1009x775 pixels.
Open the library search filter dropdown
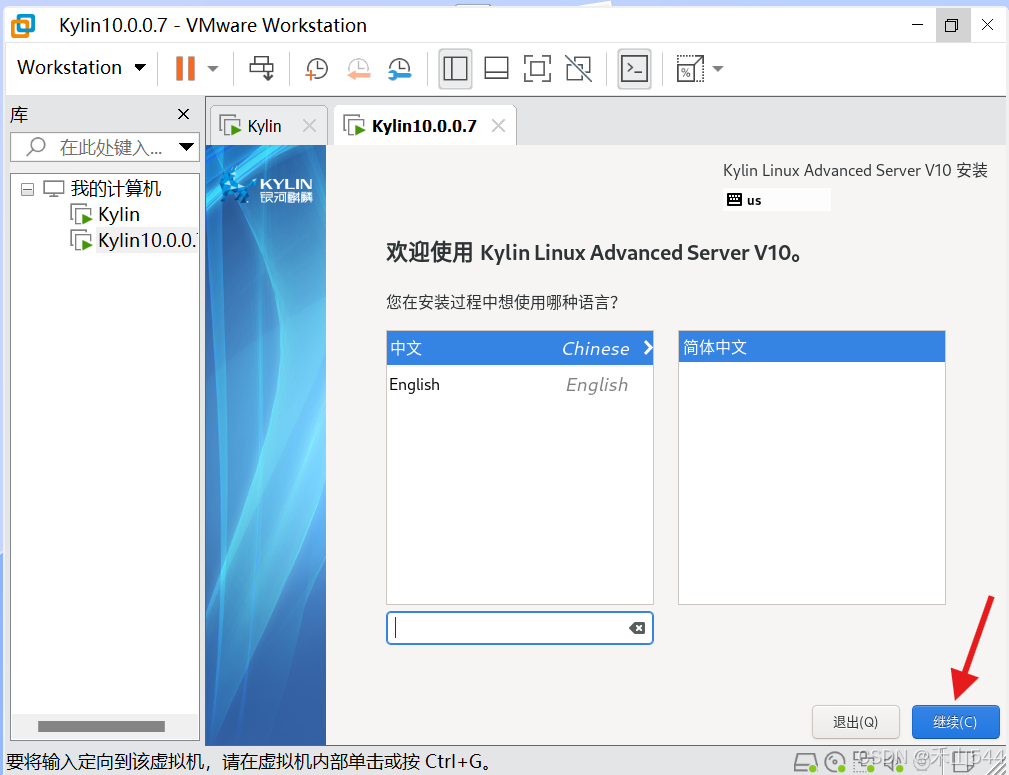tap(187, 147)
